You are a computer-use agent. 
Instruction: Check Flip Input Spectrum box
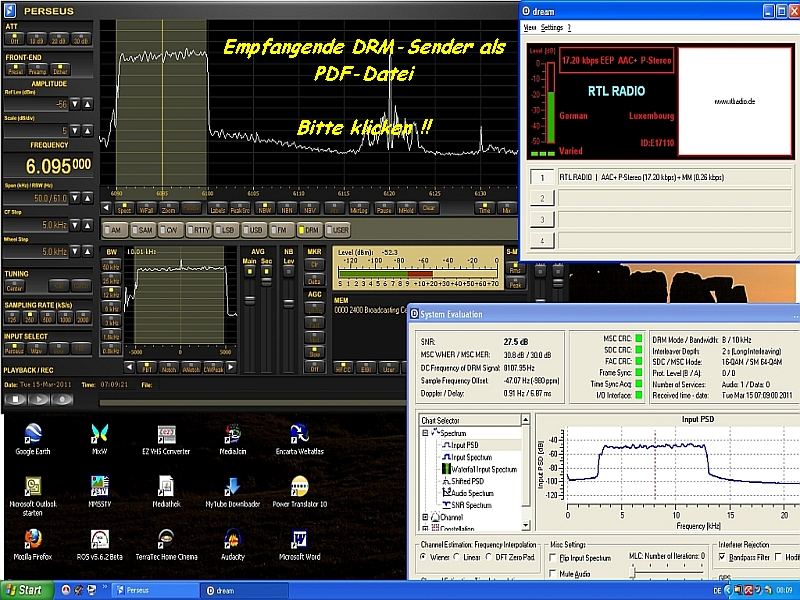pyautogui.click(x=553, y=558)
